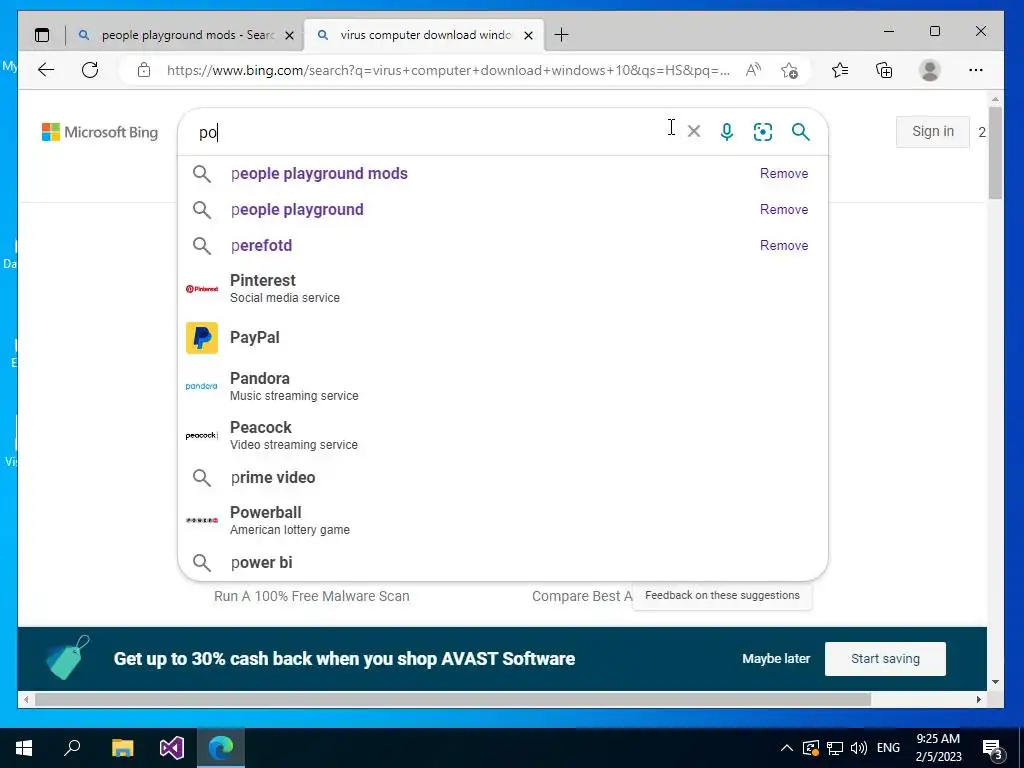
Task: Show hidden system tray icons
Action: pyautogui.click(x=787, y=748)
